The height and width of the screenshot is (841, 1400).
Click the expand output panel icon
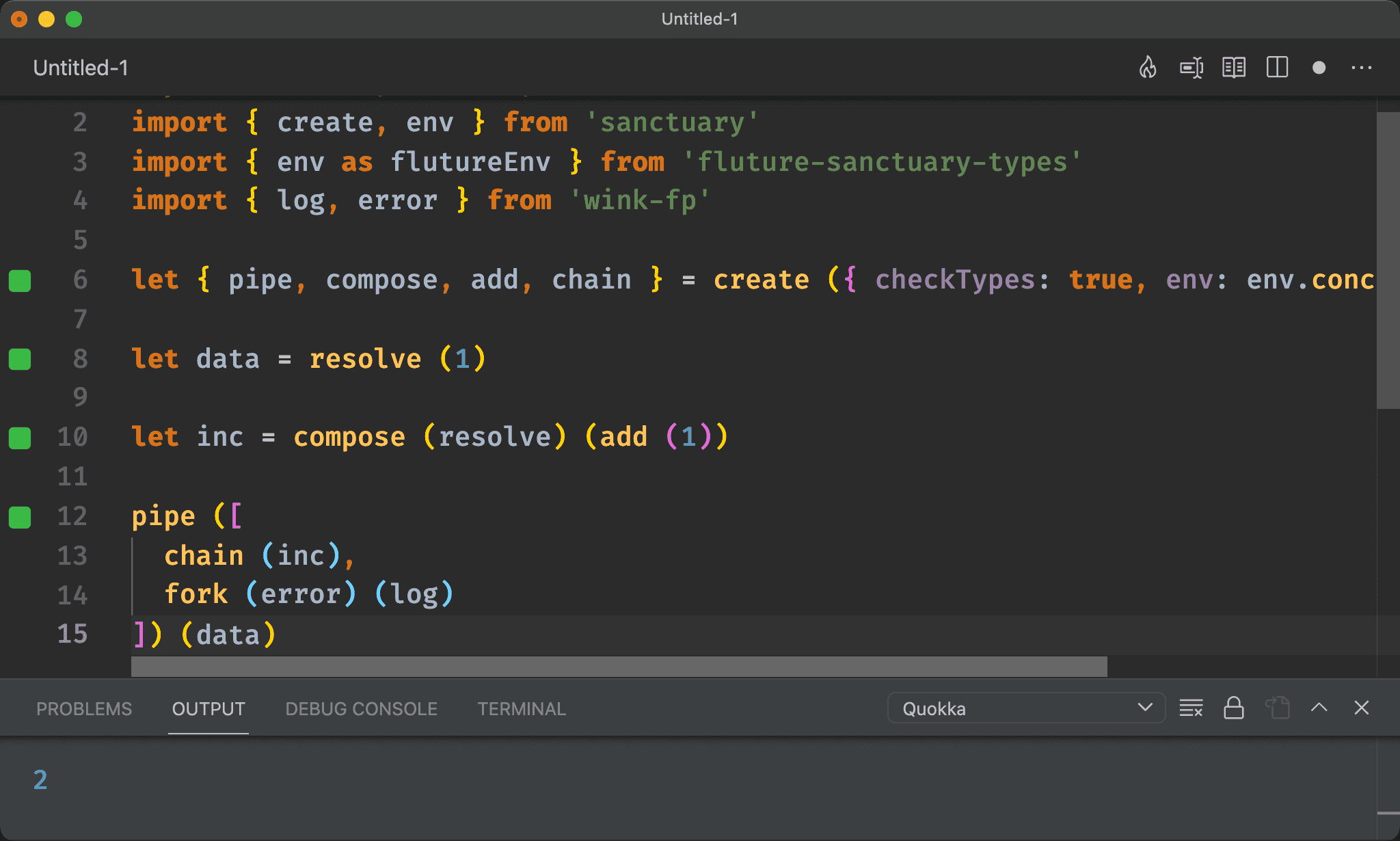(x=1321, y=709)
